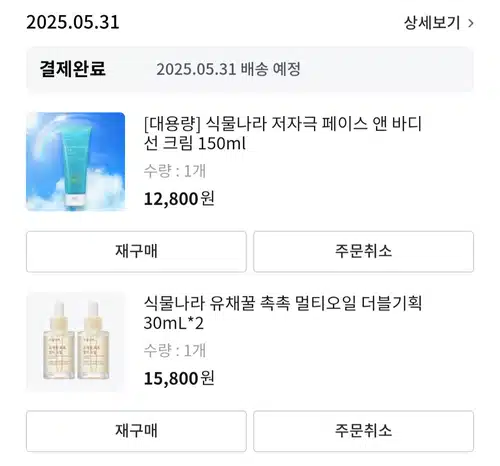This screenshot has width=500, height=466.
Task: Click the 30mL*2 volume text
Action: (173, 323)
